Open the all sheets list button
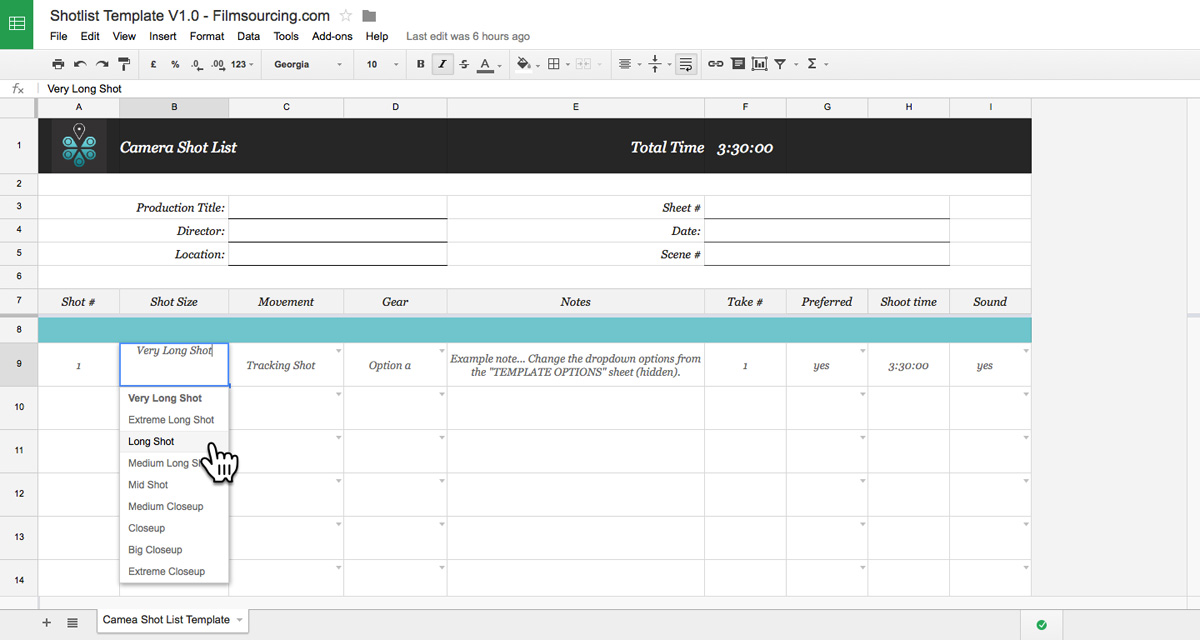Screen dimensions: 1200x640 click(x=73, y=622)
